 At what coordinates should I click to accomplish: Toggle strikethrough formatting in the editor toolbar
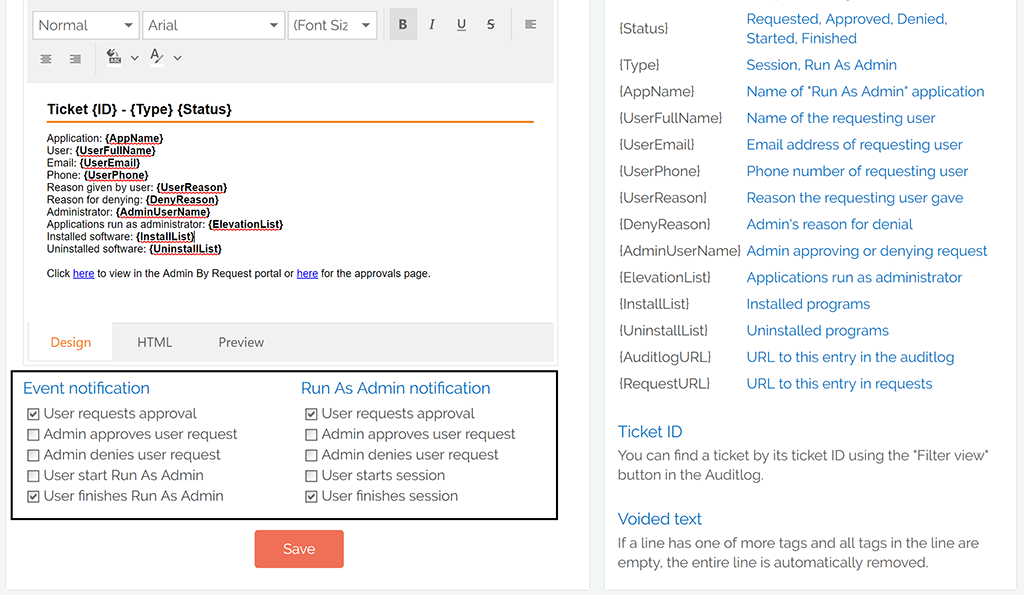coord(490,25)
